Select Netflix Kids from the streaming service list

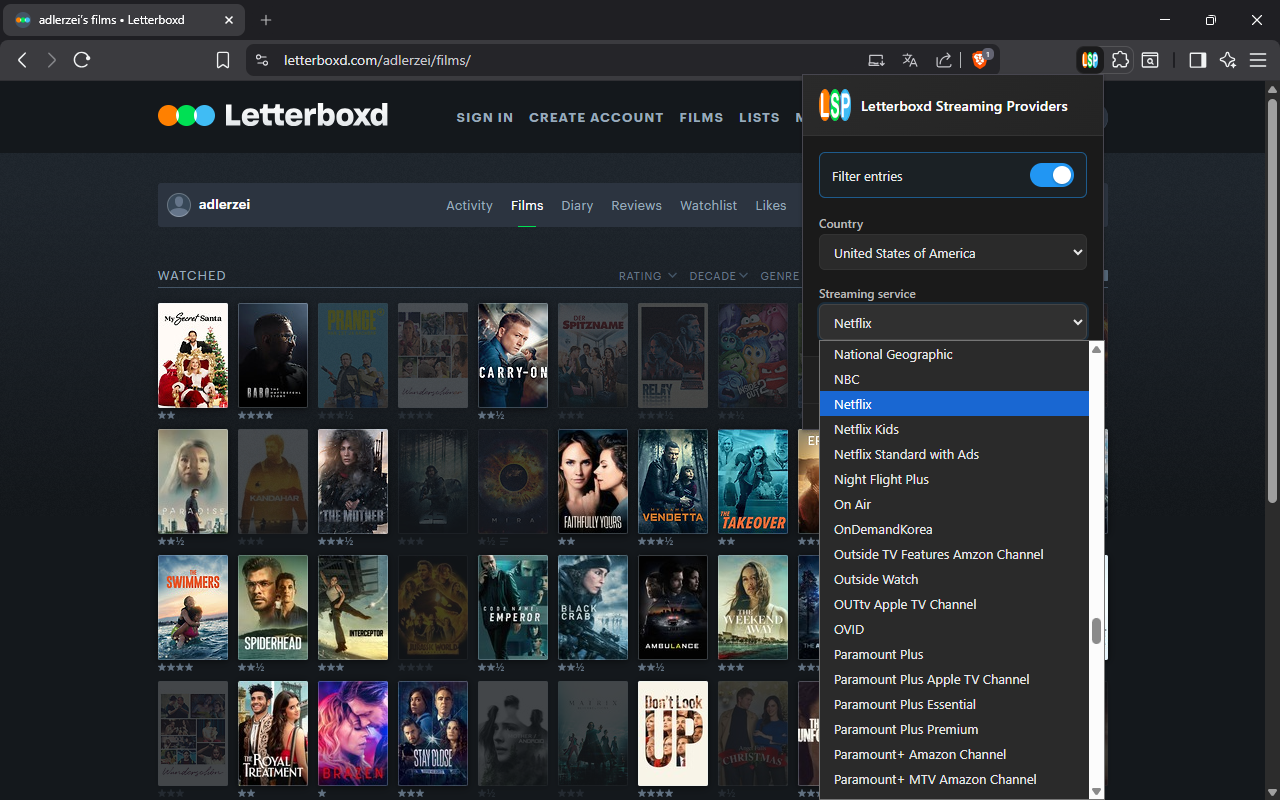pos(866,429)
